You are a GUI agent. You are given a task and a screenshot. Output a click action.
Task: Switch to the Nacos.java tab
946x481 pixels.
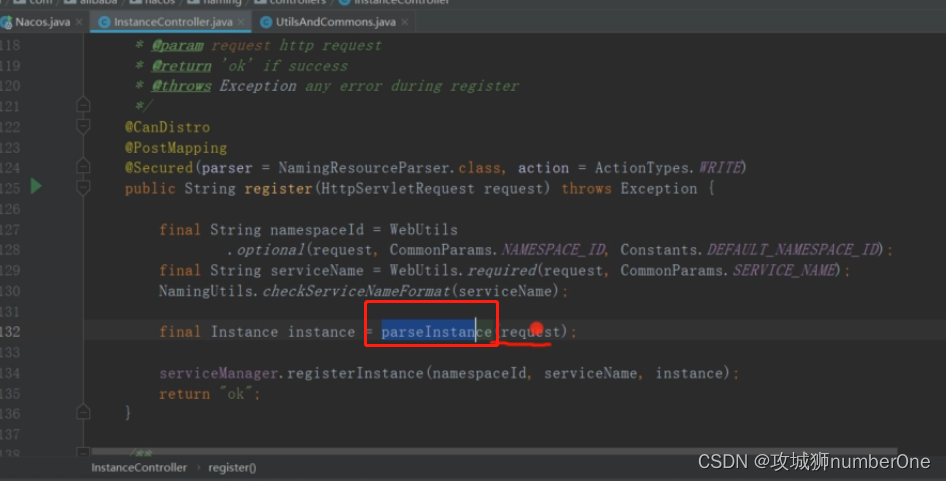[x=42, y=22]
